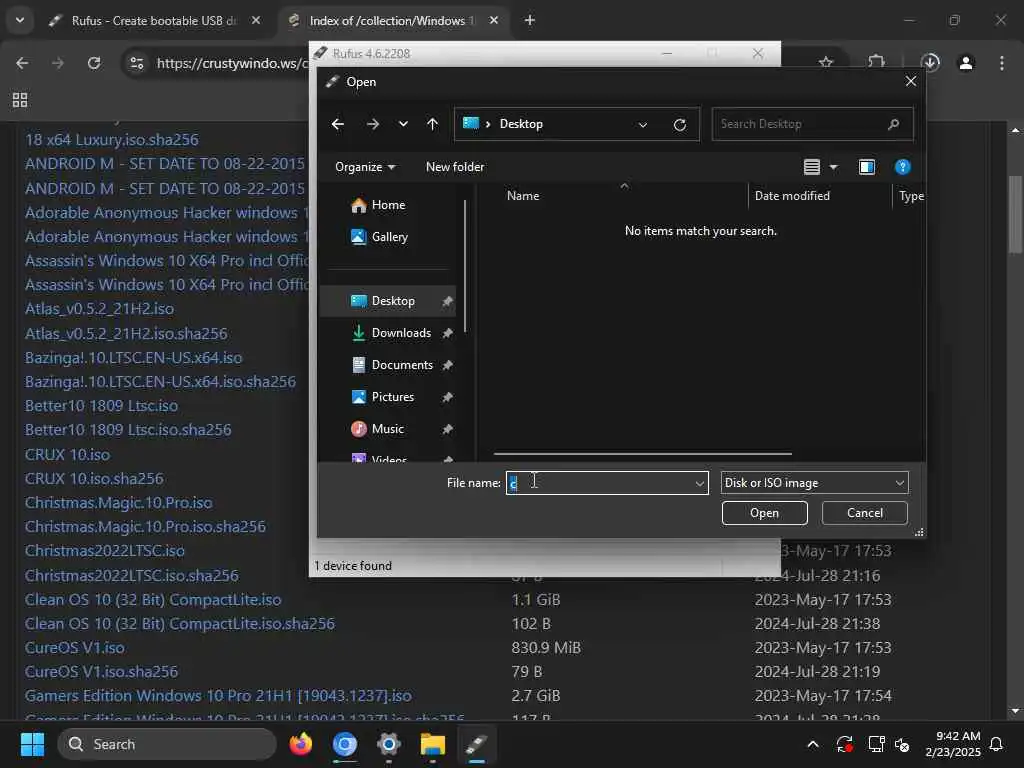Image resolution: width=1024 pixels, height=768 pixels.
Task: Cancel the Open dialog
Action: coord(865,513)
